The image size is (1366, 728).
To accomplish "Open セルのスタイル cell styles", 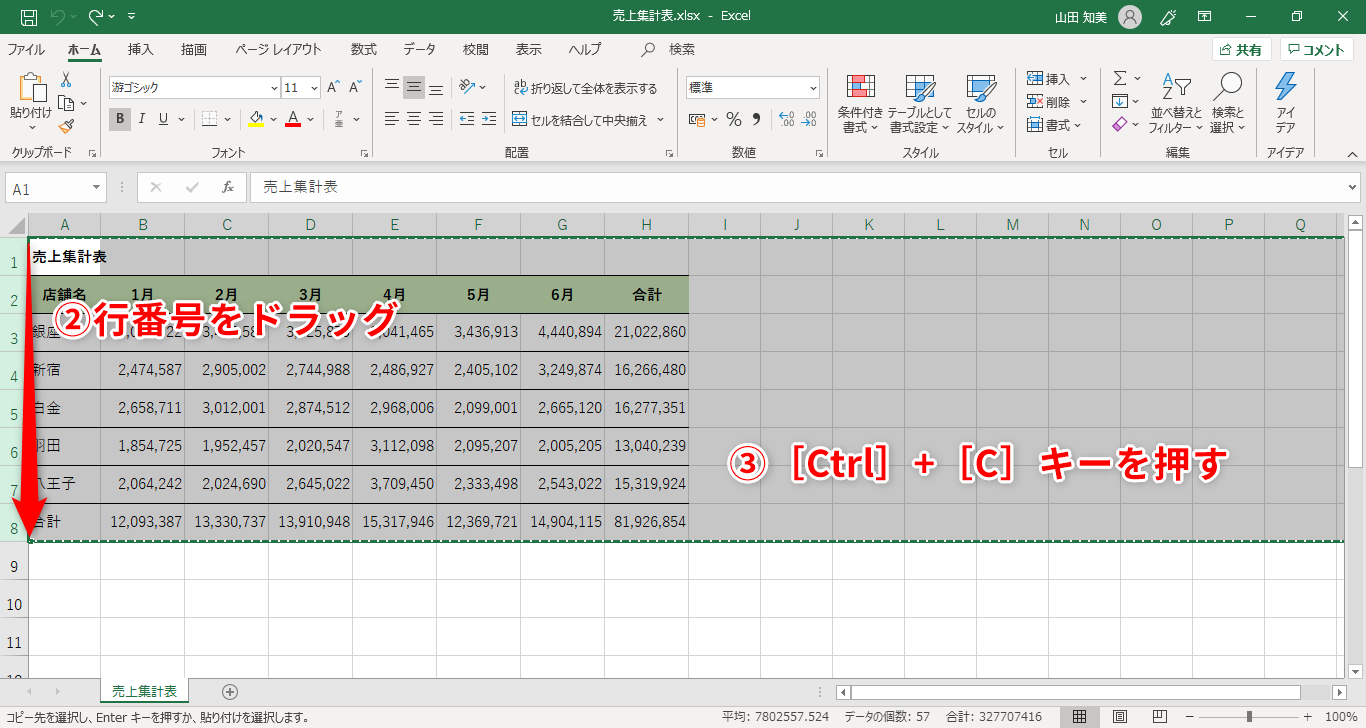I will pos(980,104).
